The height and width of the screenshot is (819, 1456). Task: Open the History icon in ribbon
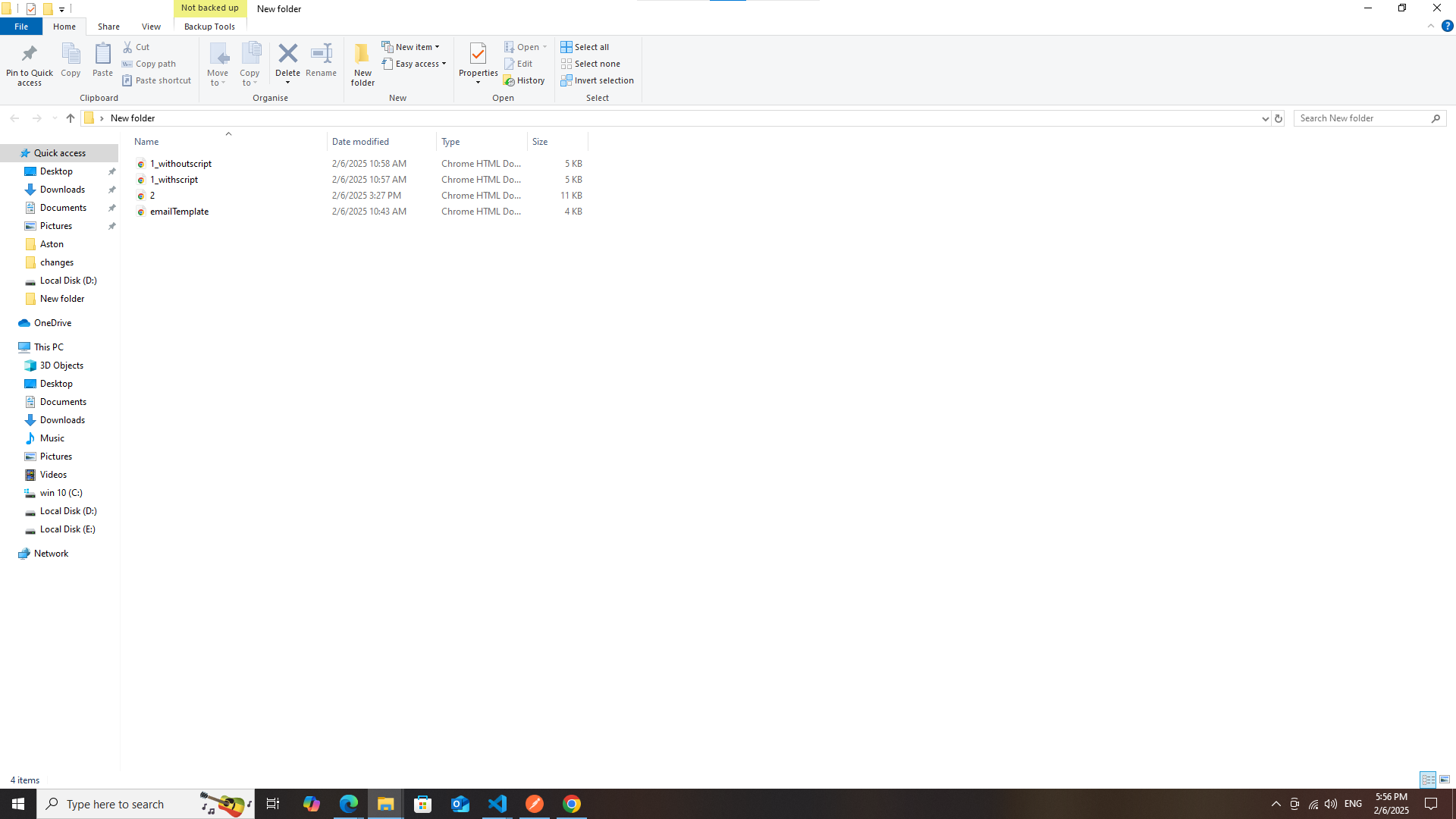tap(524, 80)
